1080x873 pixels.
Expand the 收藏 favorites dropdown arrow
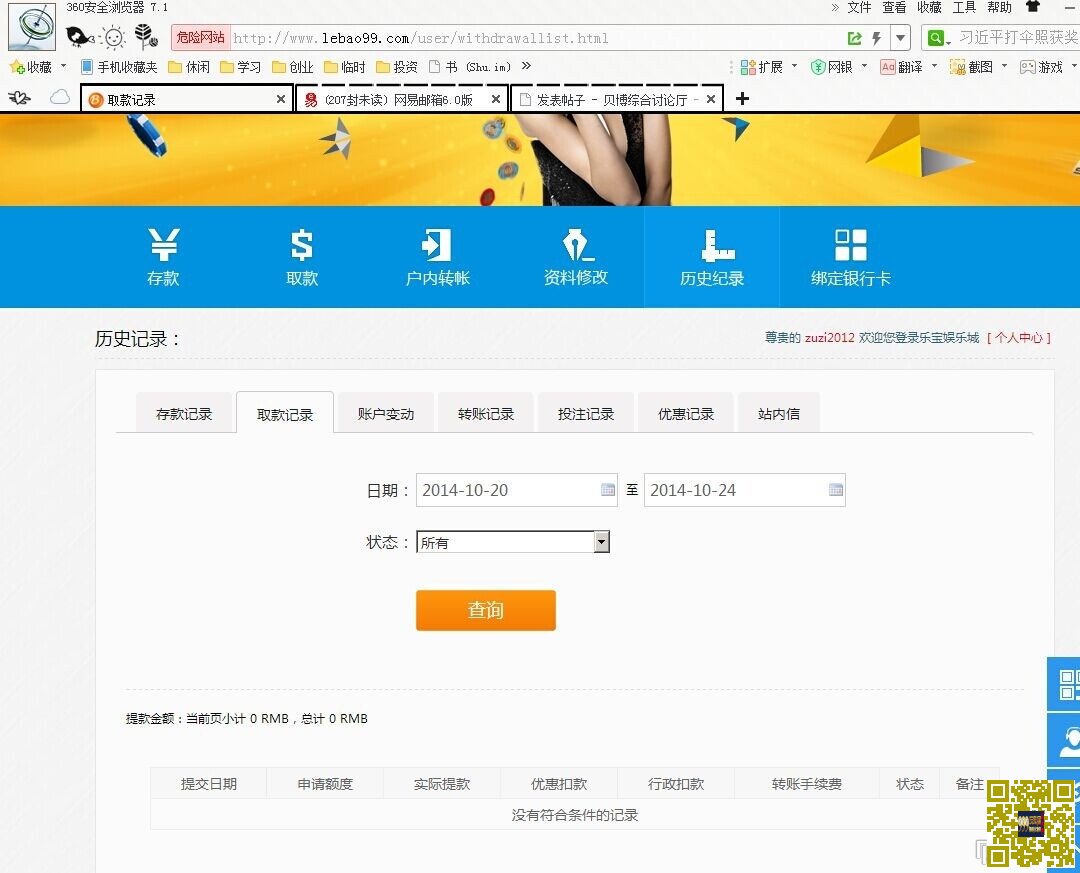tap(63, 66)
